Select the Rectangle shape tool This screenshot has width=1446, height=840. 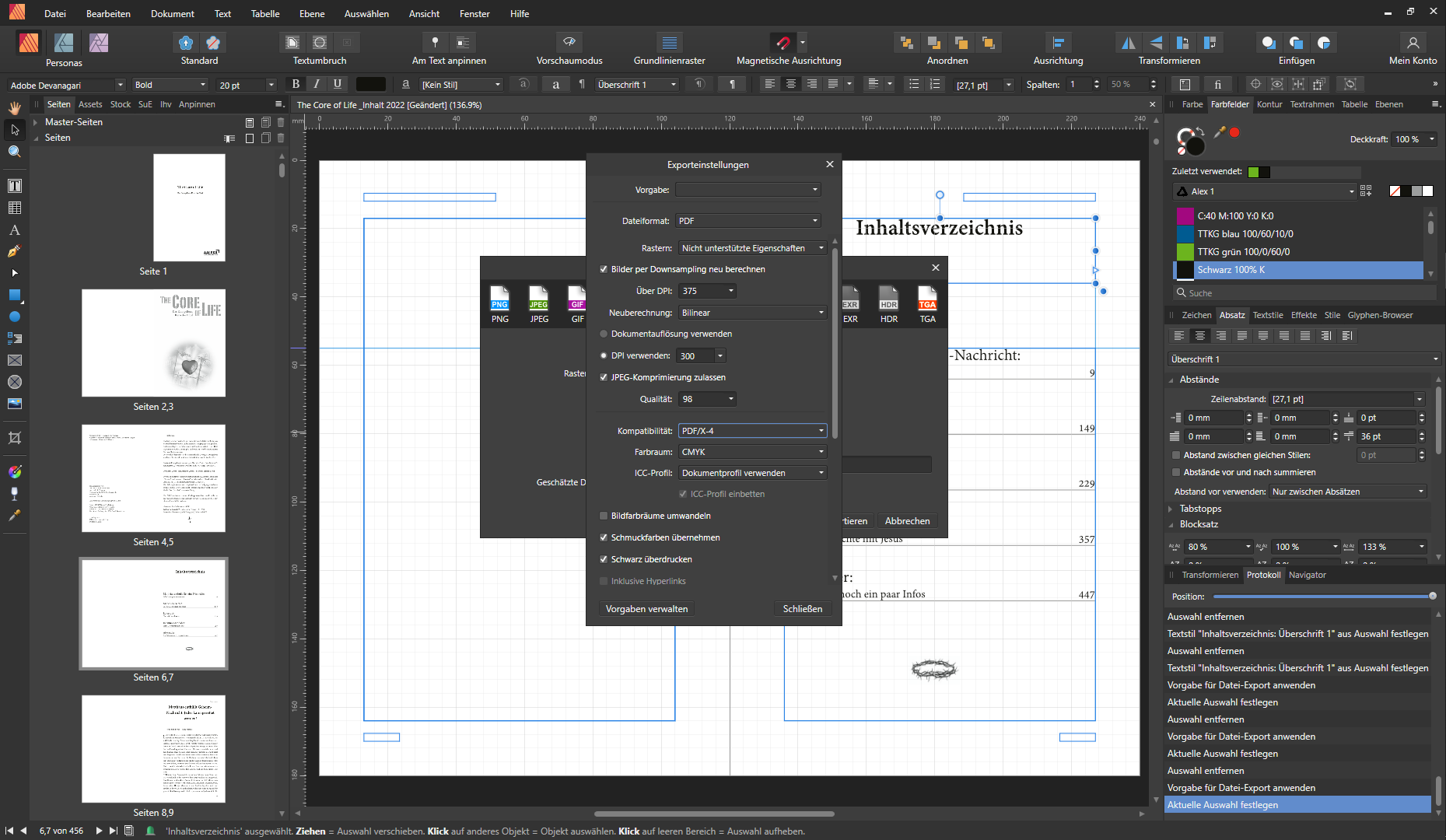click(x=15, y=295)
